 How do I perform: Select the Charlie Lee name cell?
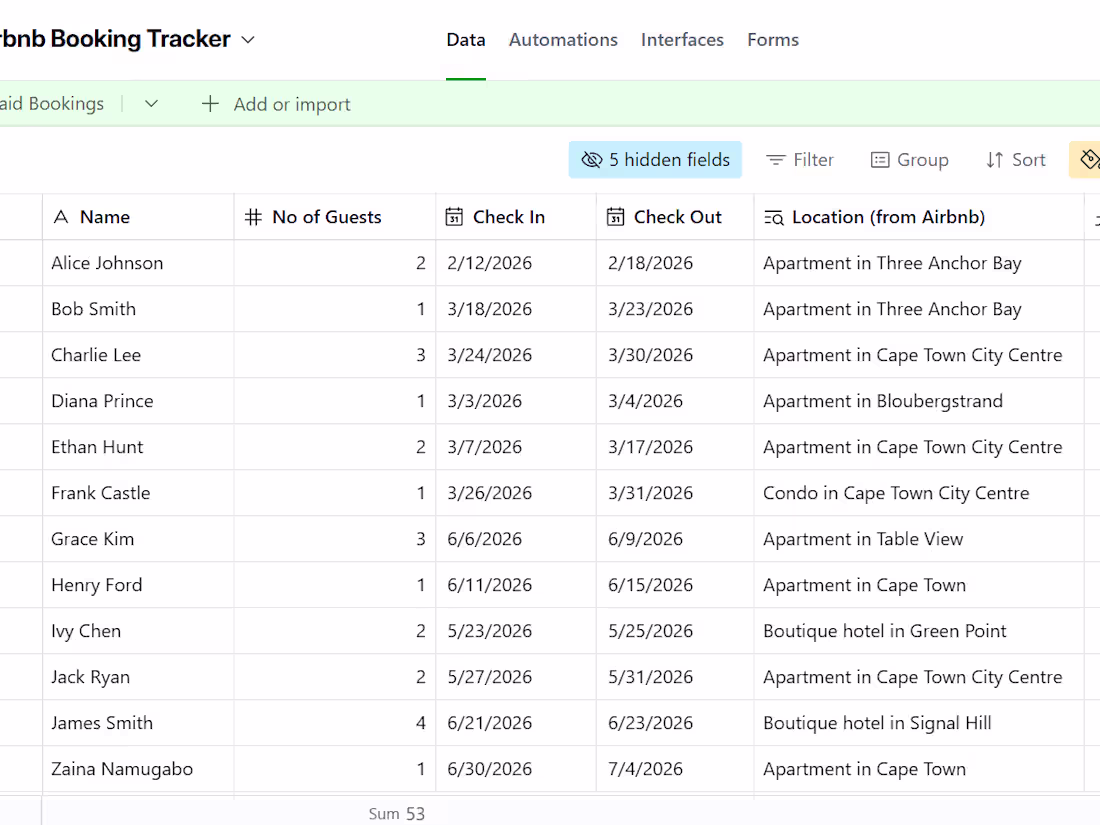tap(138, 355)
